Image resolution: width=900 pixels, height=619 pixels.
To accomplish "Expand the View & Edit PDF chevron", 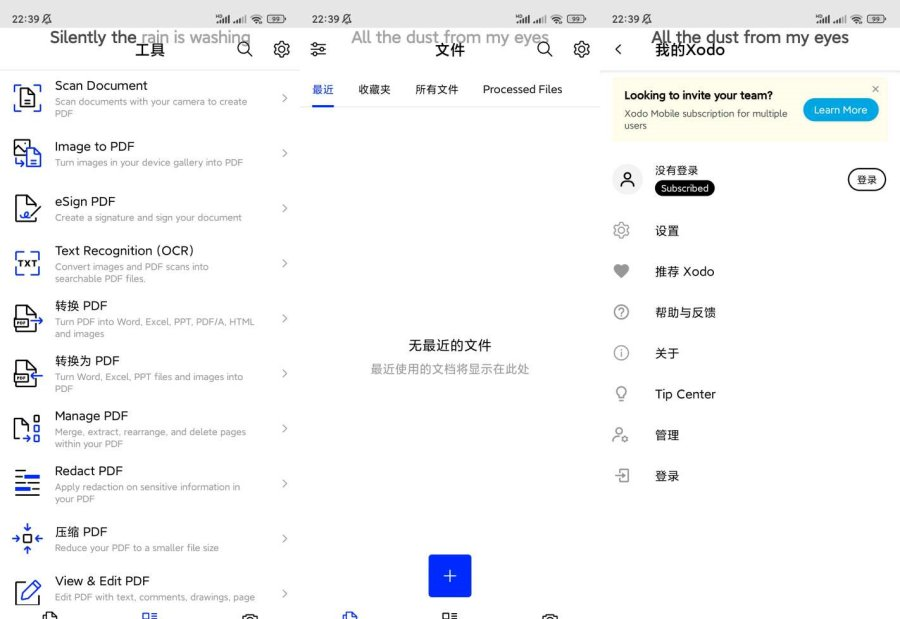I will click(285, 594).
